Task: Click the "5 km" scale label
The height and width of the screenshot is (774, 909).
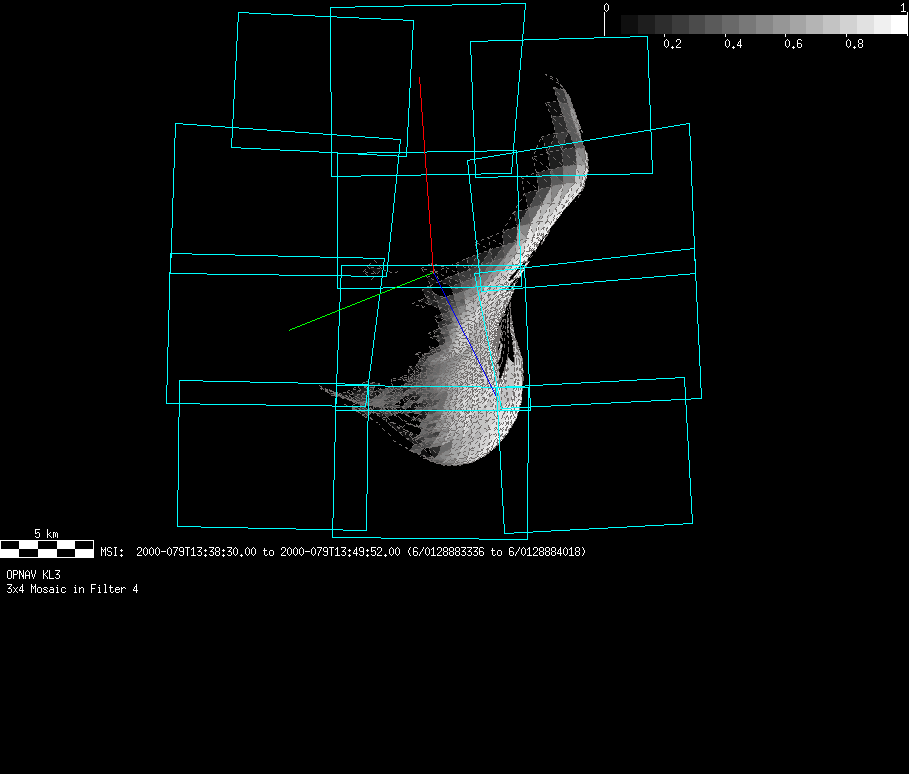Action: (x=47, y=533)
